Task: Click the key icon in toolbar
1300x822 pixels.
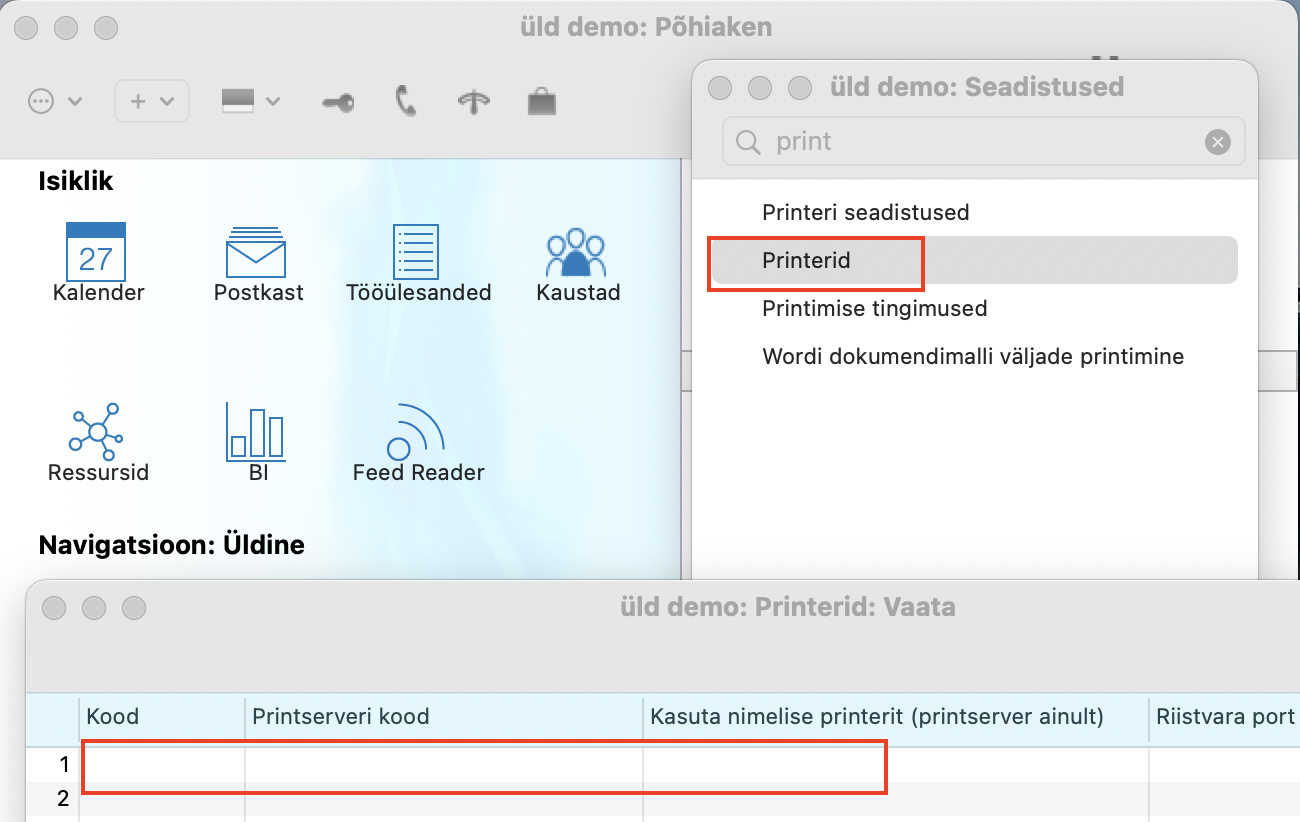Action: (x=338, y=102)
